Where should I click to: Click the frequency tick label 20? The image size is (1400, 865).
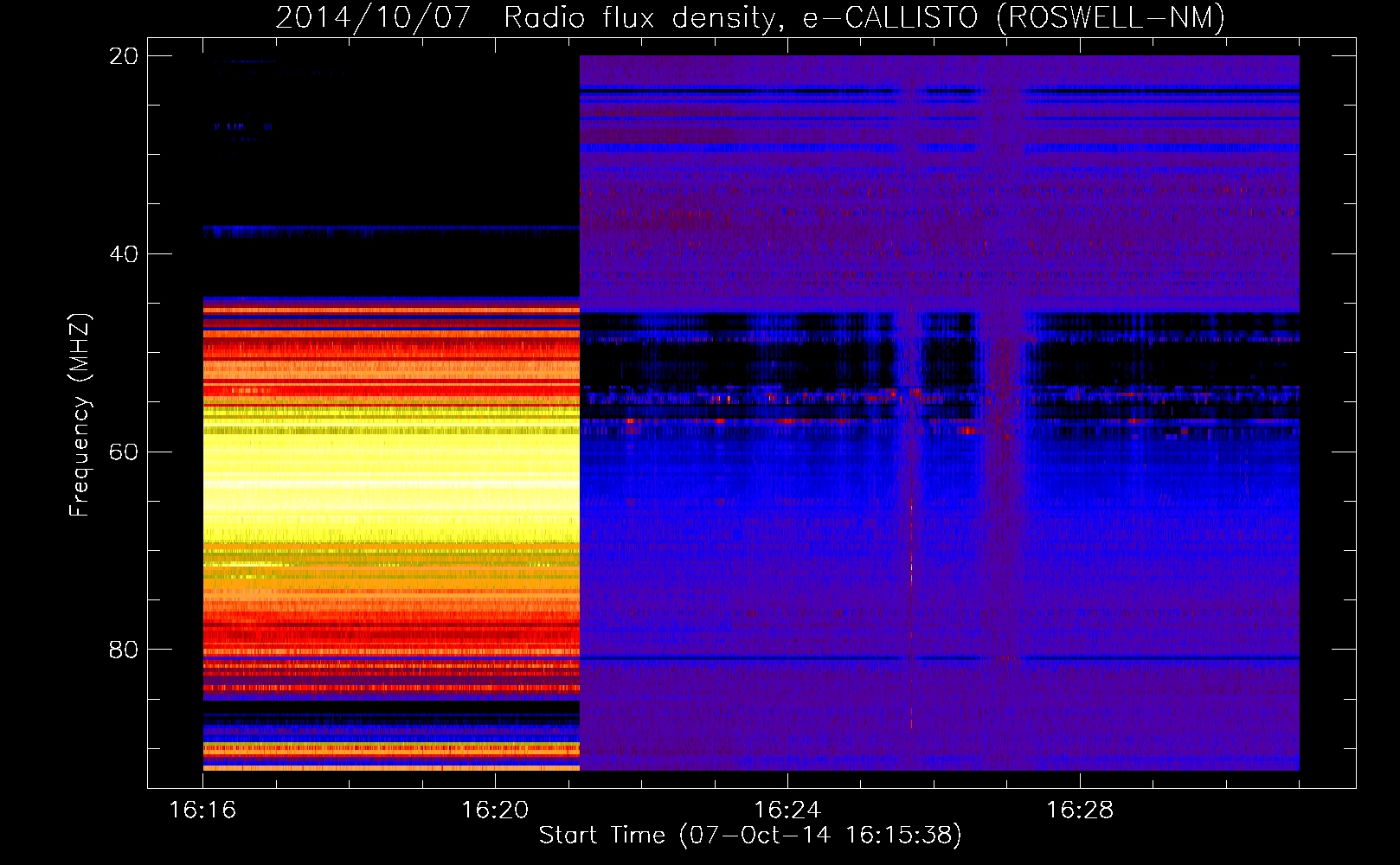point(123,56)
